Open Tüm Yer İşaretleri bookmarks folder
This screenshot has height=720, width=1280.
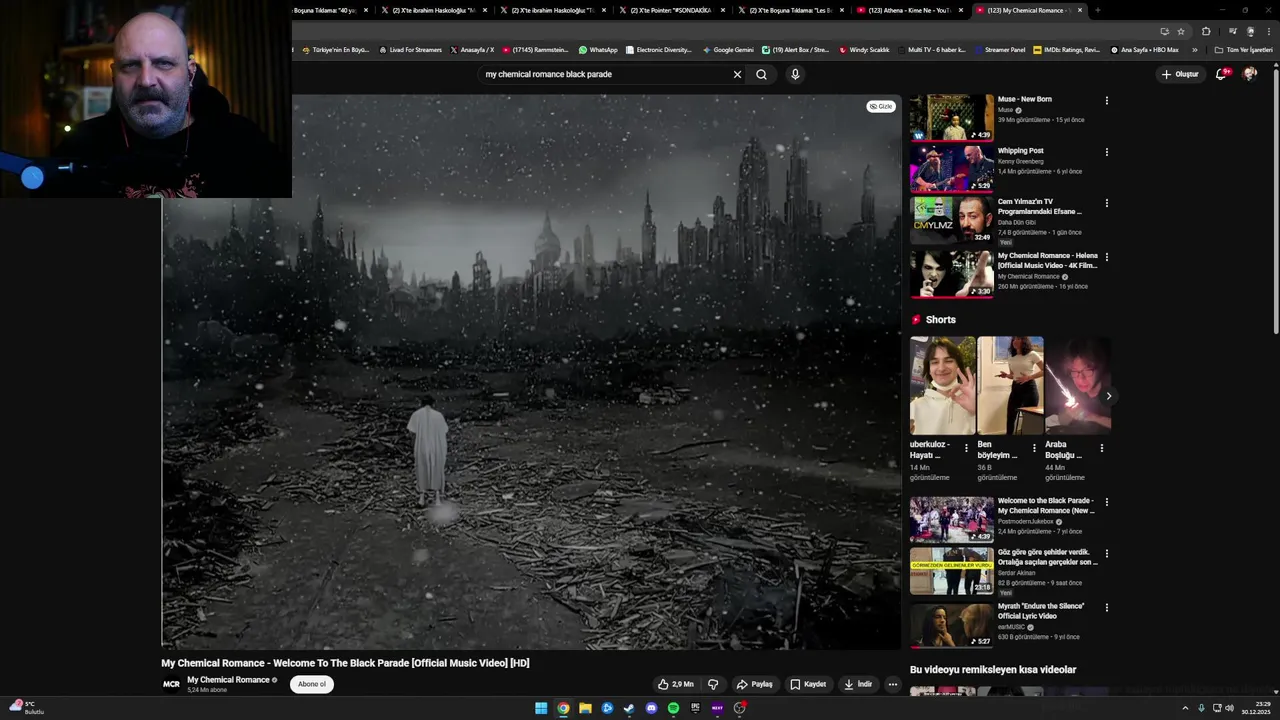[1244, 50]
